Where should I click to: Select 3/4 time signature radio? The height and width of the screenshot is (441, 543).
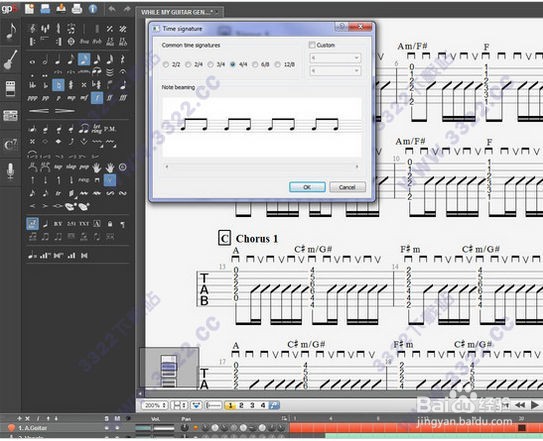coord(211,64)
